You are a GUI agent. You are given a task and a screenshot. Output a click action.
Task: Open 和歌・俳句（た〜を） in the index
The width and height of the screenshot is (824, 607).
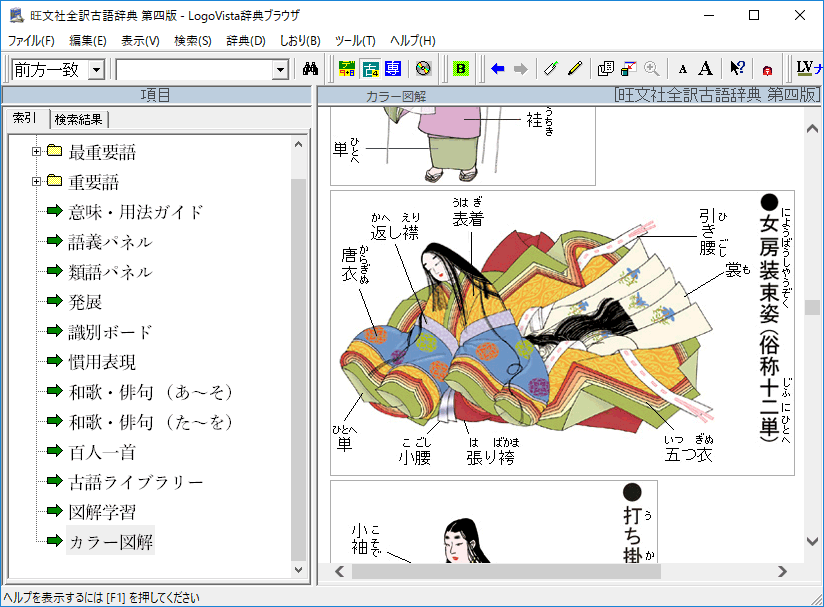(x=151, y=422)
